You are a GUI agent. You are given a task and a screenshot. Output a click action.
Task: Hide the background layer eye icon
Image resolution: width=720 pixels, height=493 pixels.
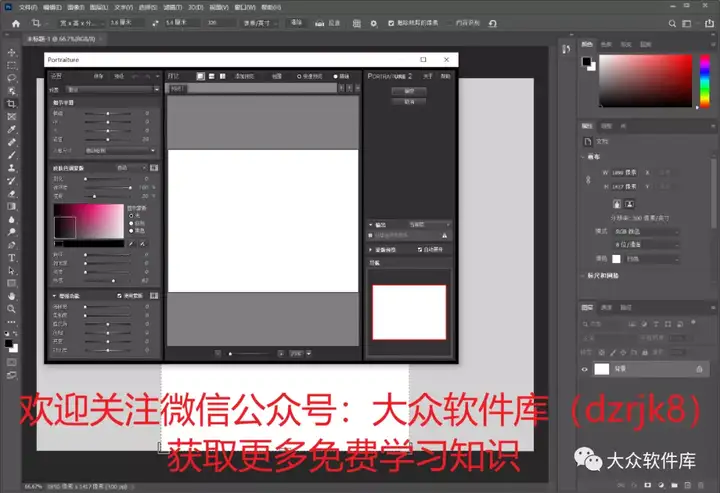pyautogui.click(x=585, y=369)
